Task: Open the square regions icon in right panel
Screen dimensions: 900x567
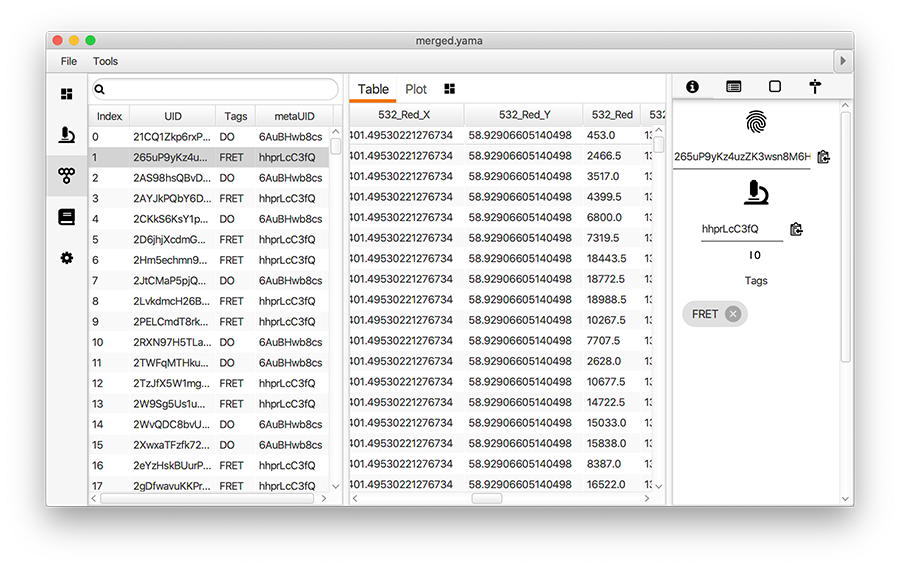Action: [775, 87]
